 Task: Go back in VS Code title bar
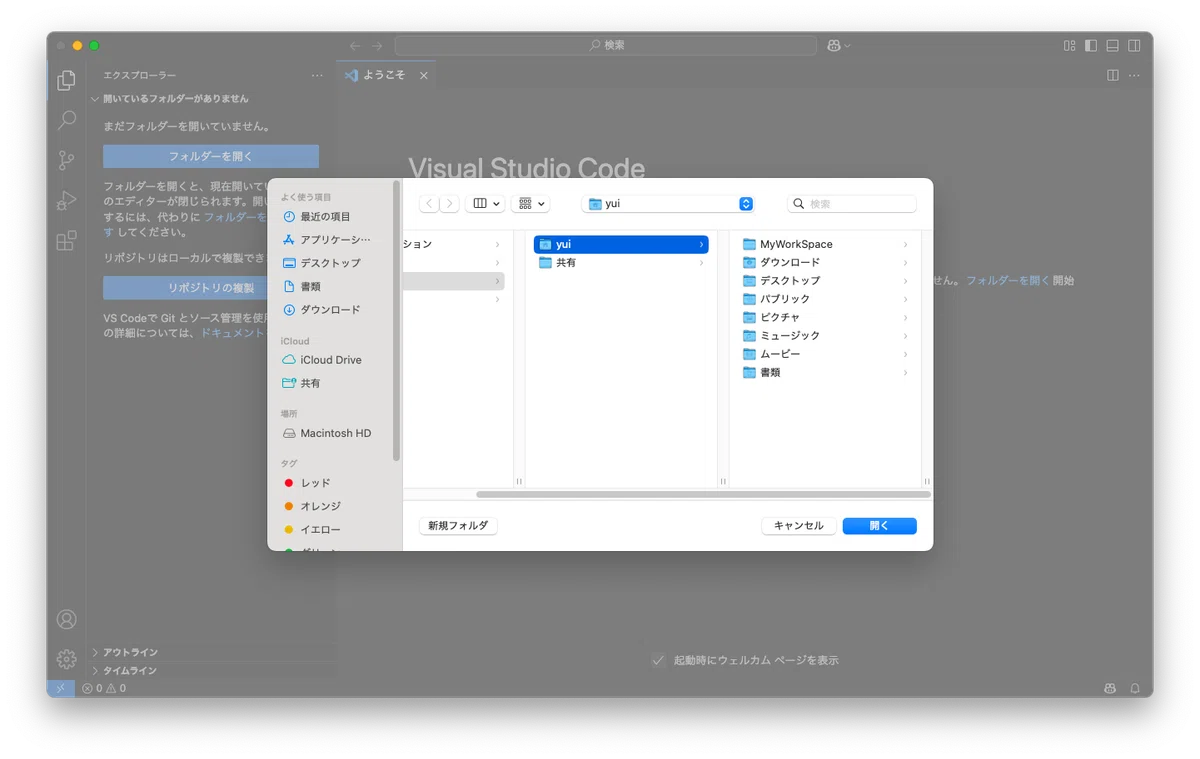[354, 46]
